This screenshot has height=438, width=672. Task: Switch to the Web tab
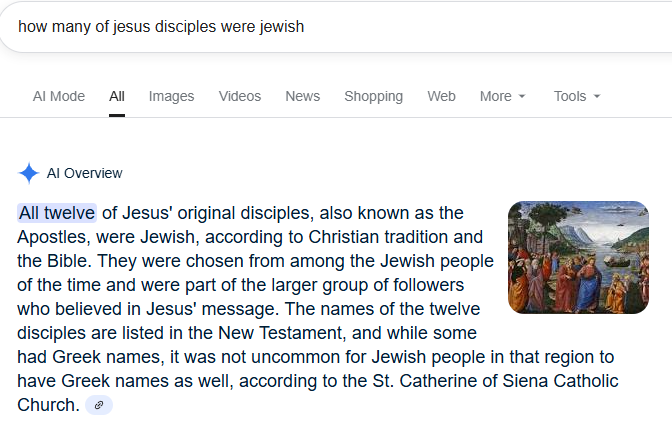pos(441,96)
